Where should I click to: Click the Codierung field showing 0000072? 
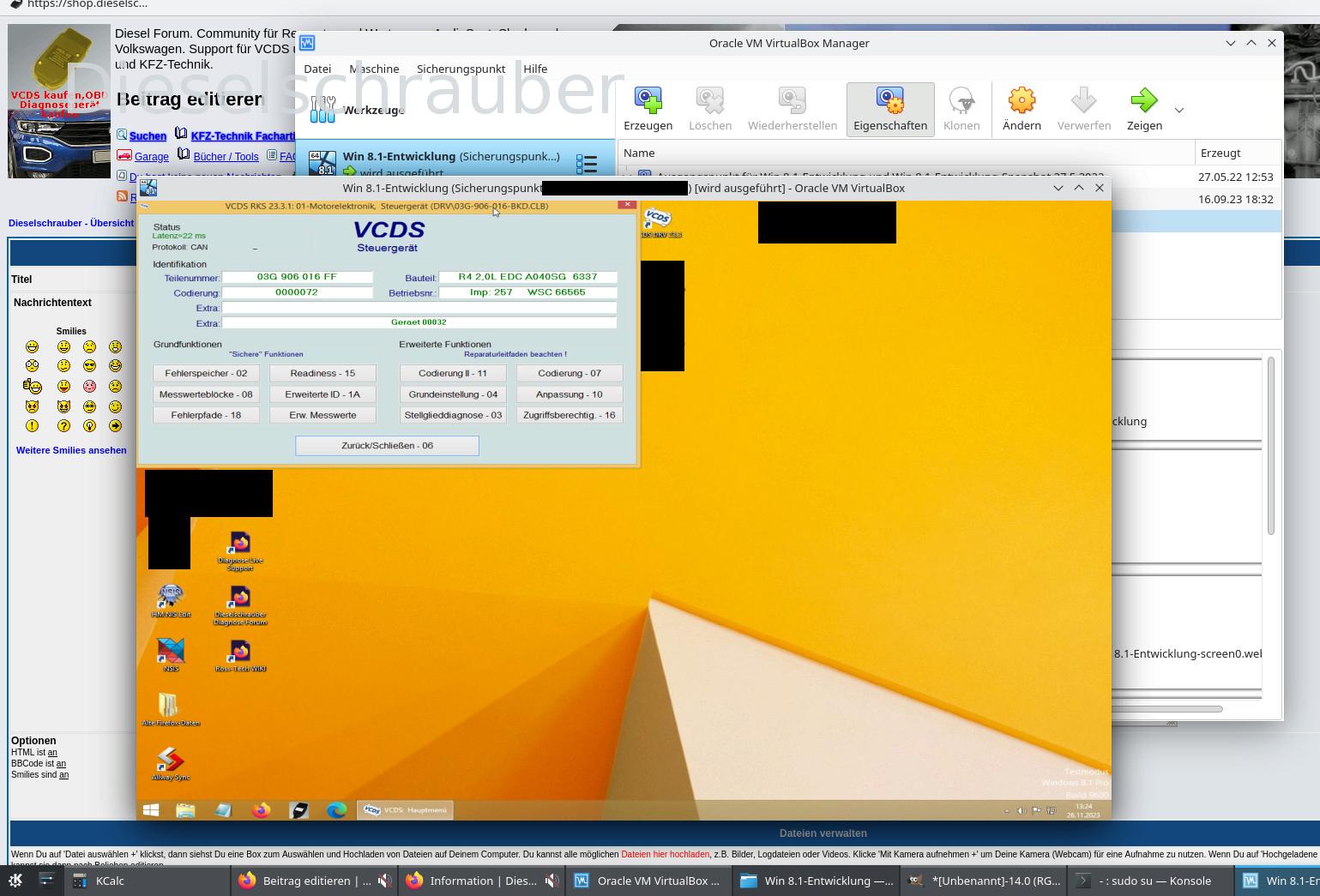[x=297, y=292]
